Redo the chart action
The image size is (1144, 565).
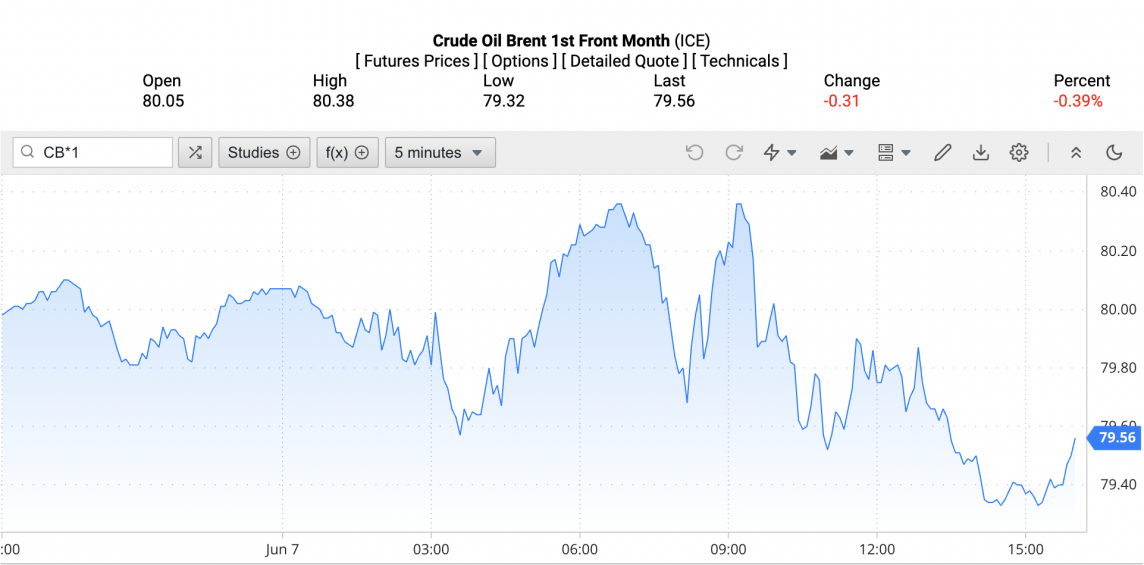click(x=734, y=153)
